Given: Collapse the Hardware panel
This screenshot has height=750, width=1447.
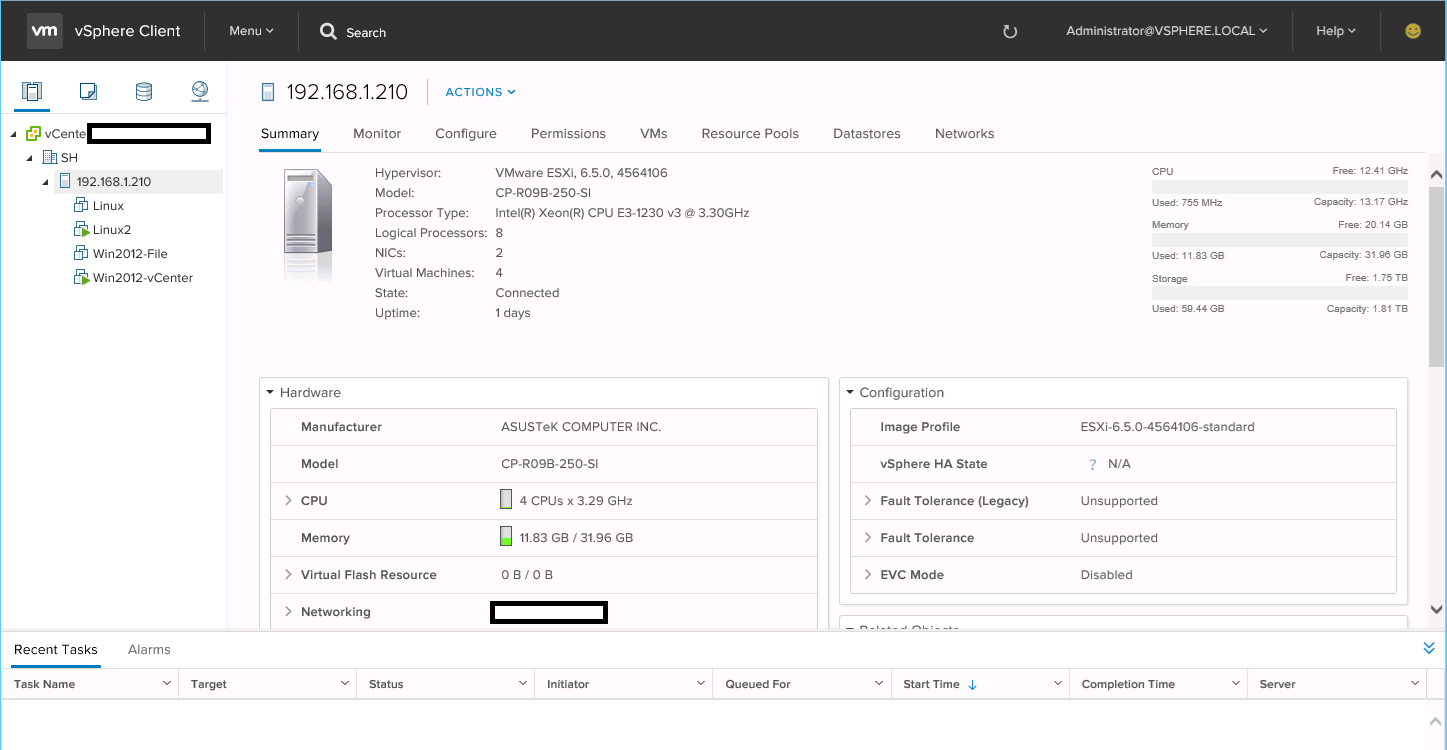Looking at the screenshot, I should pos(270,393).
